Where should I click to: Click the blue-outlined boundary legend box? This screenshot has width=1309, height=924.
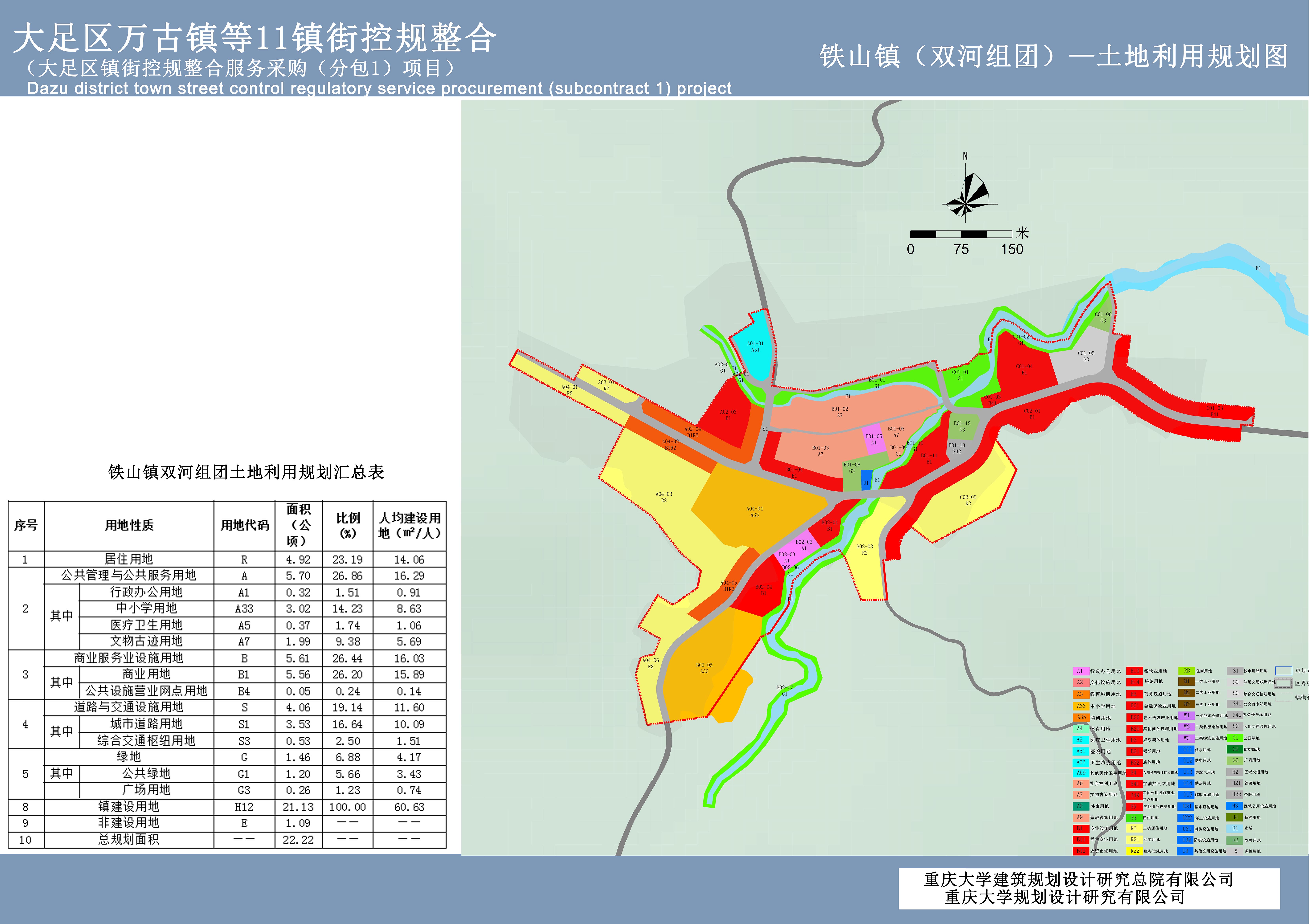click(x=1284, y=671)
